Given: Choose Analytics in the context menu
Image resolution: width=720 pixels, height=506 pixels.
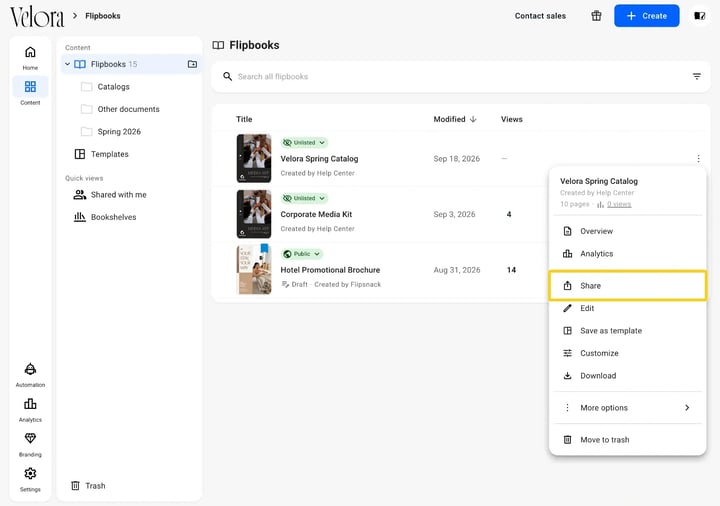Looking at the screenshot, I should (628, 253).
